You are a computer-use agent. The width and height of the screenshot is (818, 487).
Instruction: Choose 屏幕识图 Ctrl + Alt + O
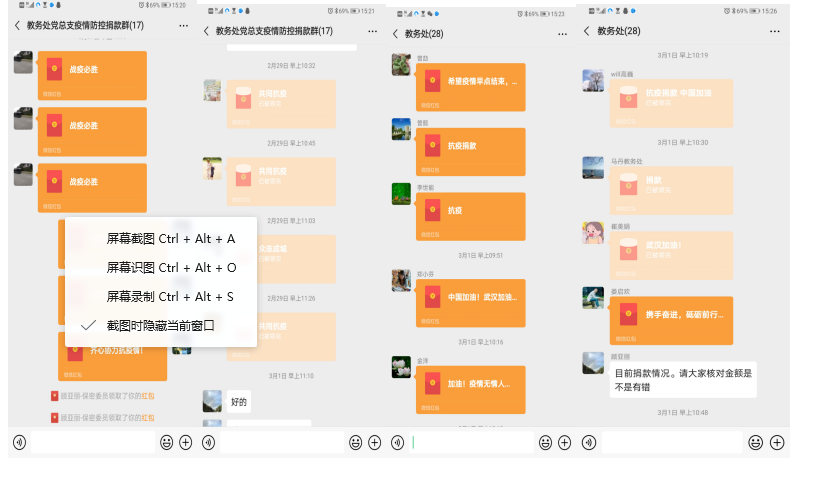pos(171,268)
